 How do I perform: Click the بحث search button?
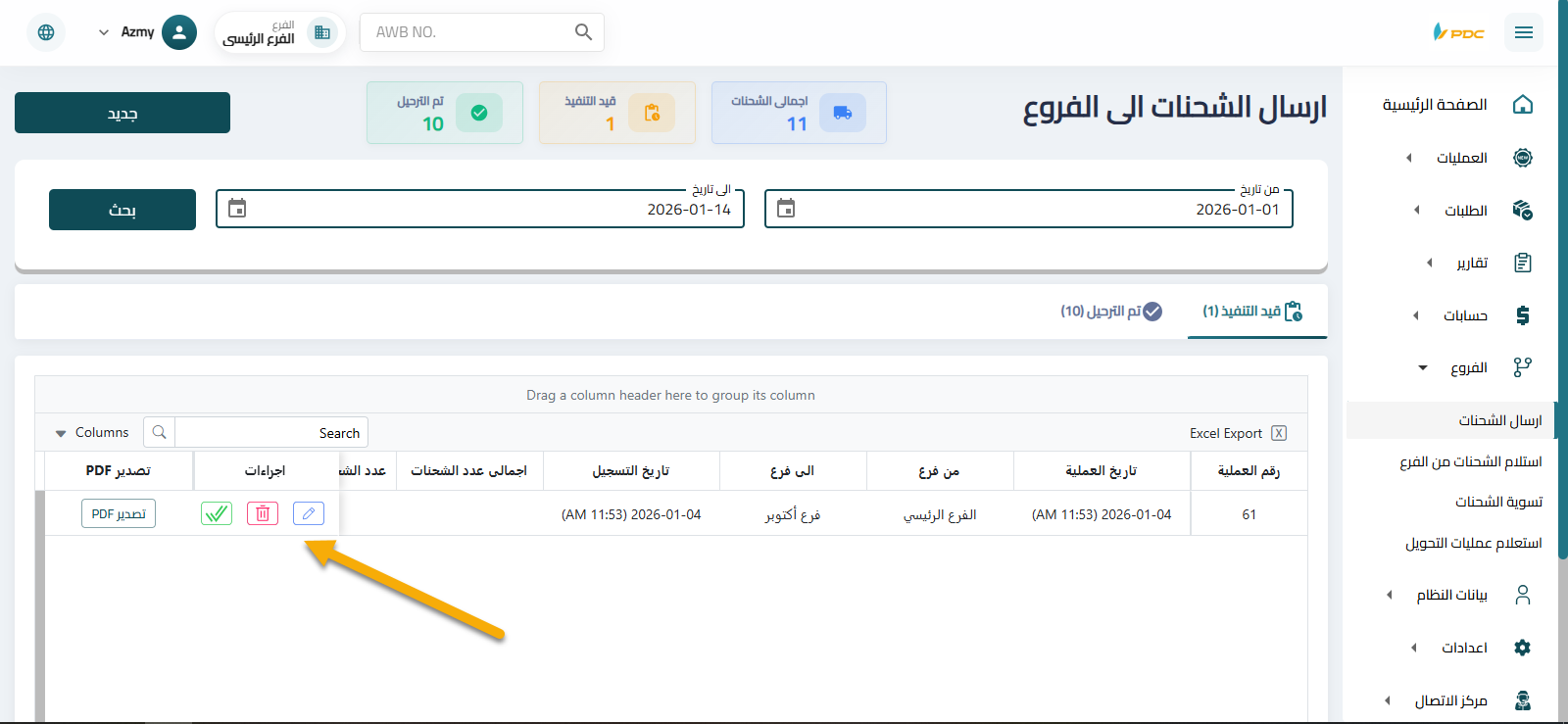click(x=122, y=210)
